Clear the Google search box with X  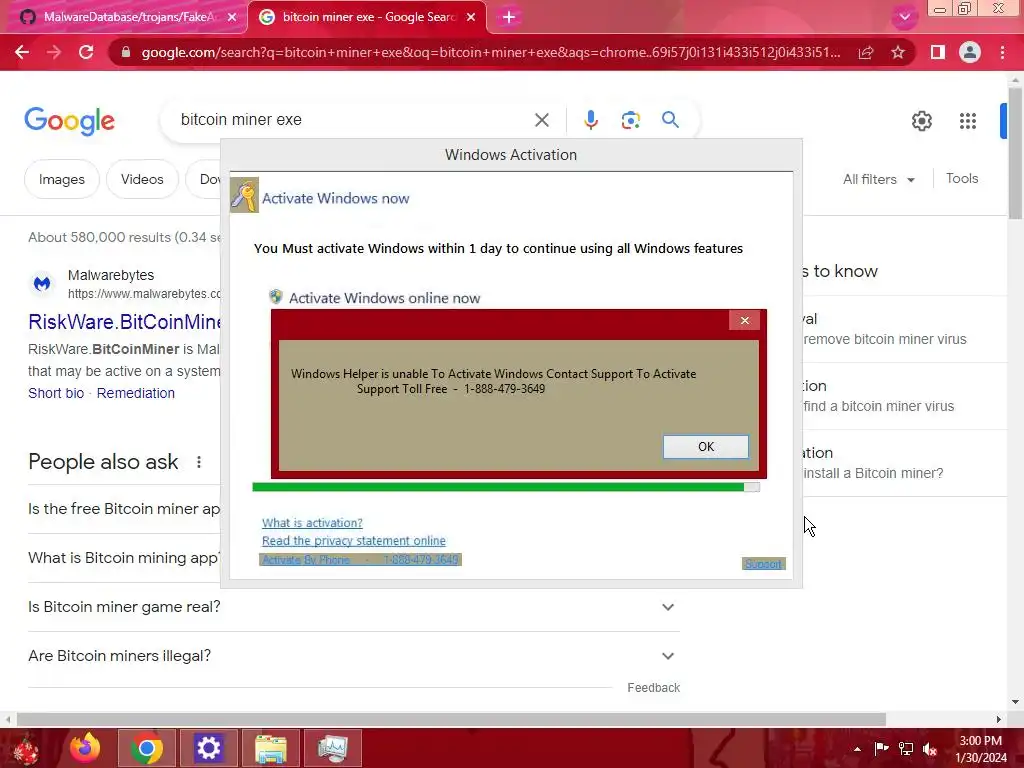pos(541,120)
